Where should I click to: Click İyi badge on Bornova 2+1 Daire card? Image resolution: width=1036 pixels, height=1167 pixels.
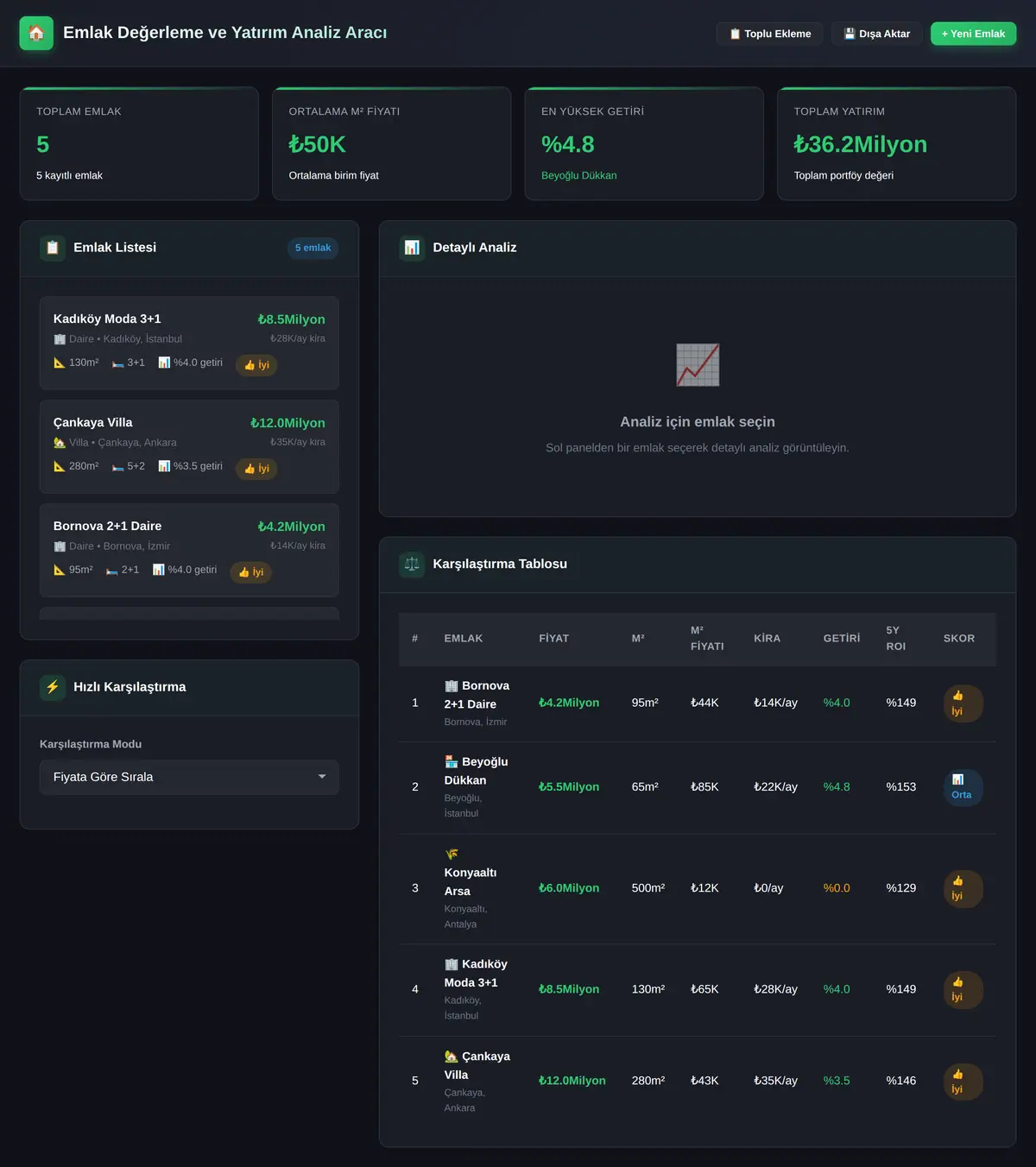[250, 572]
